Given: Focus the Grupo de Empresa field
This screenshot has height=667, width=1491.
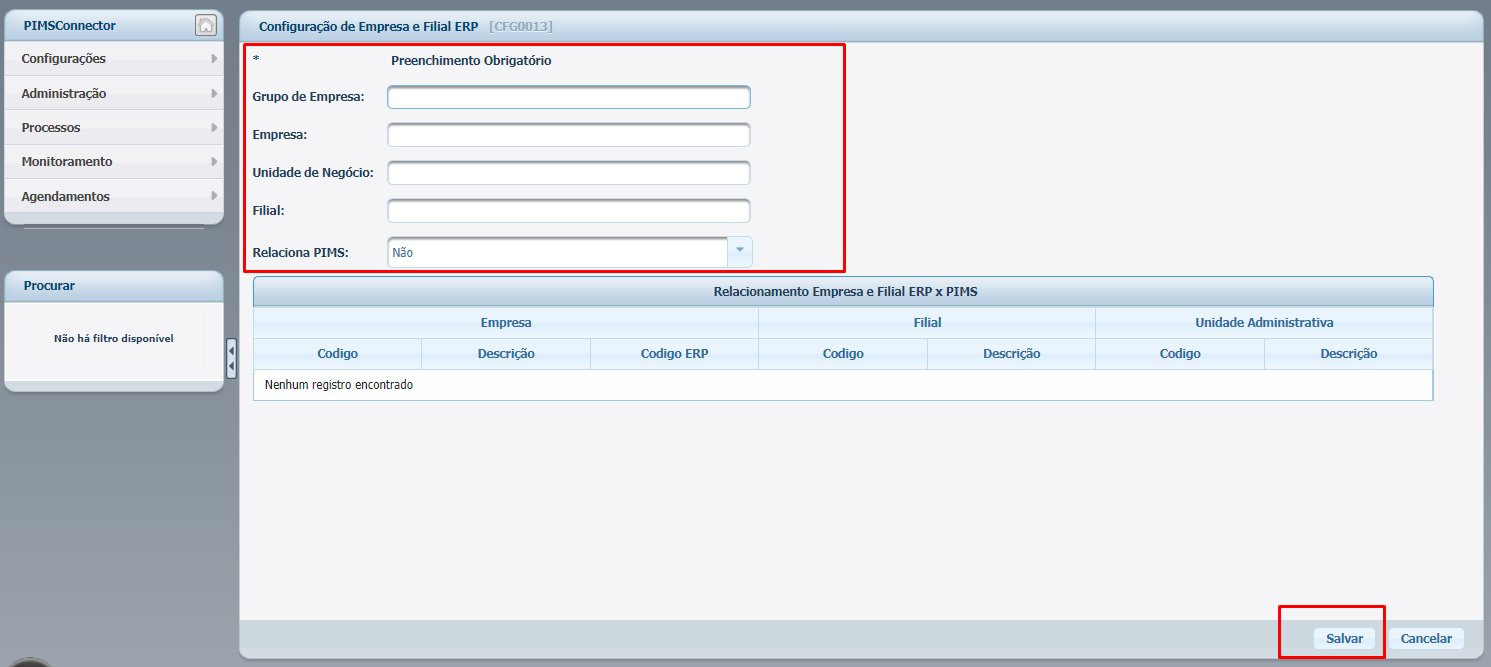Looking at the screenshot, I should [x=569, y=97].
